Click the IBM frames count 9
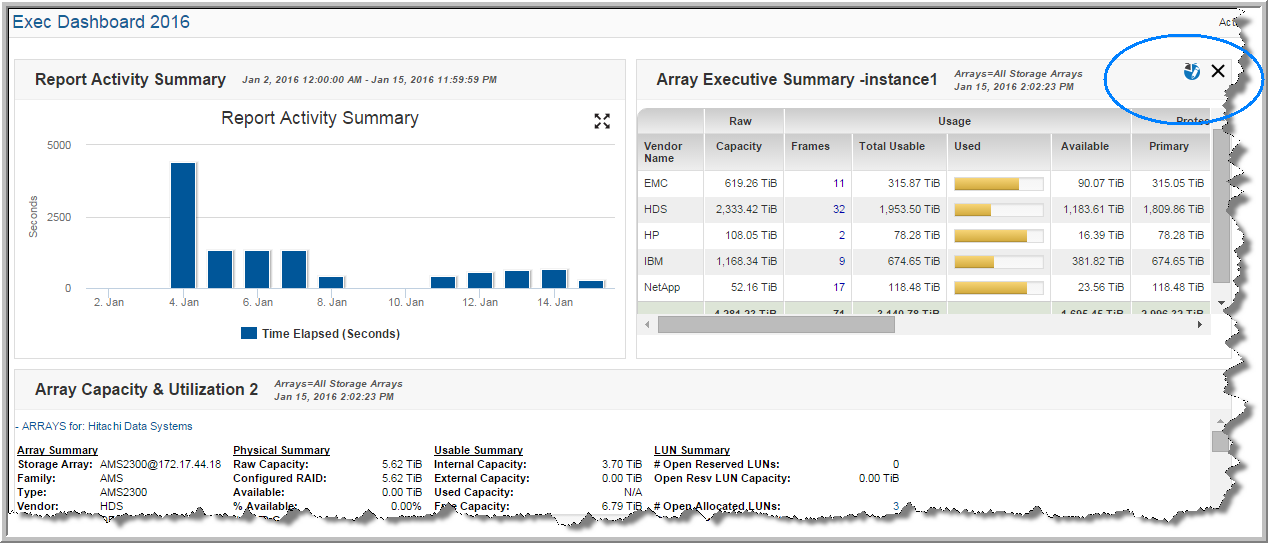This screenshot has height=543, width=1268. coord(841,262)
